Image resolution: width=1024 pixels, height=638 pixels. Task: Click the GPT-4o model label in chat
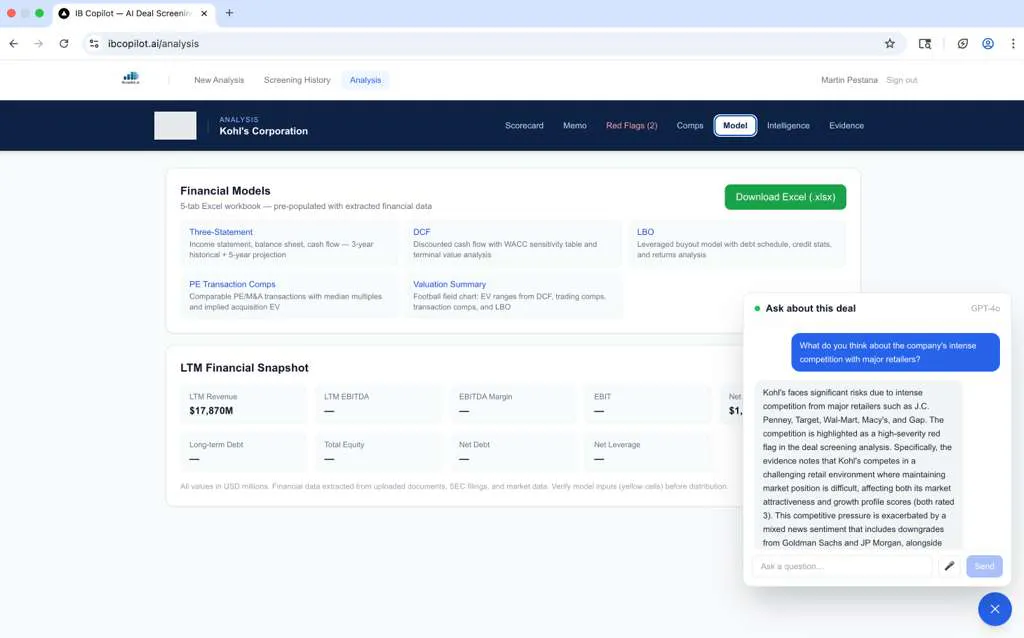click(x=985, y=308)
